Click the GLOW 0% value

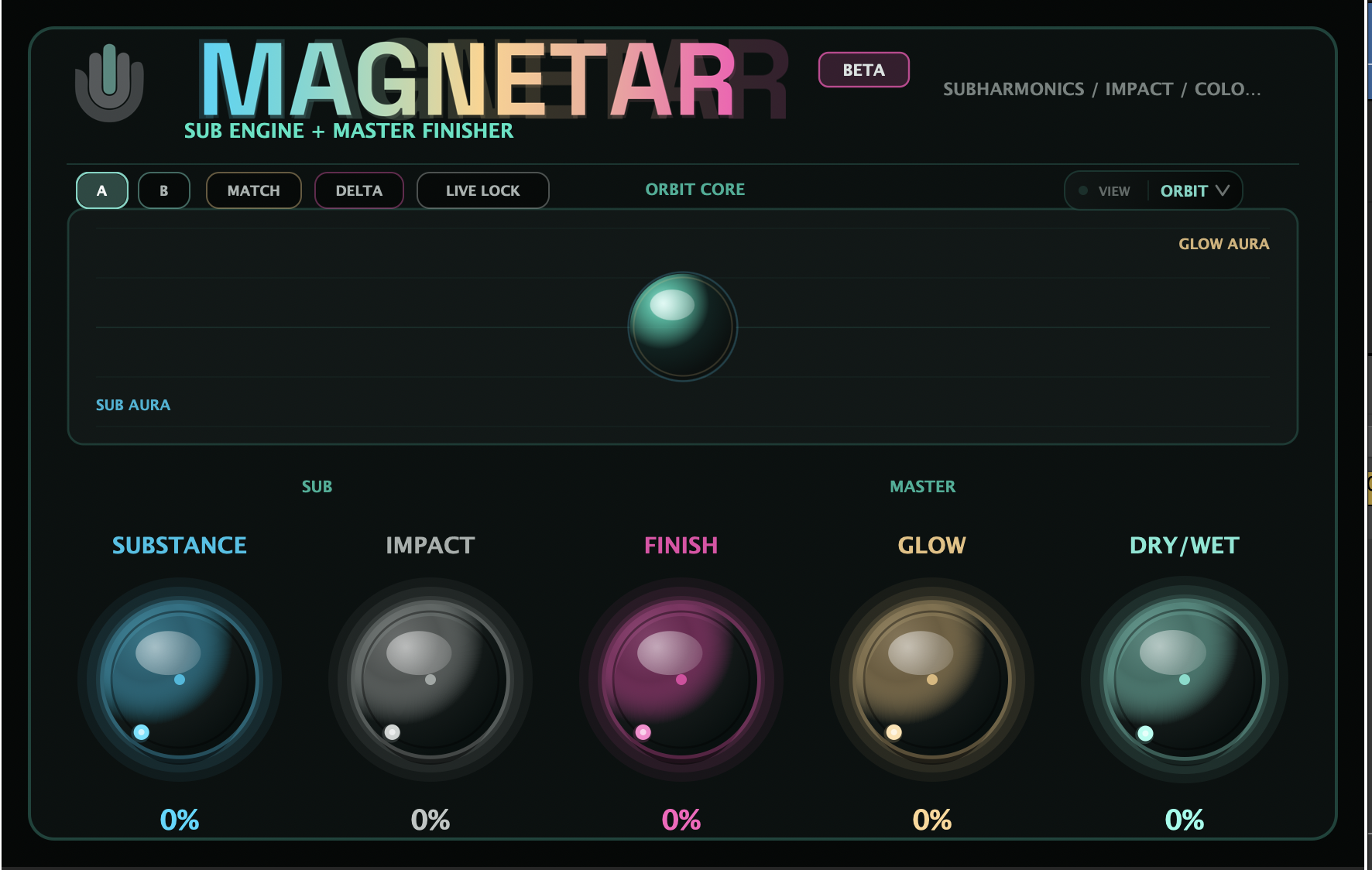(x=932, y=820)
